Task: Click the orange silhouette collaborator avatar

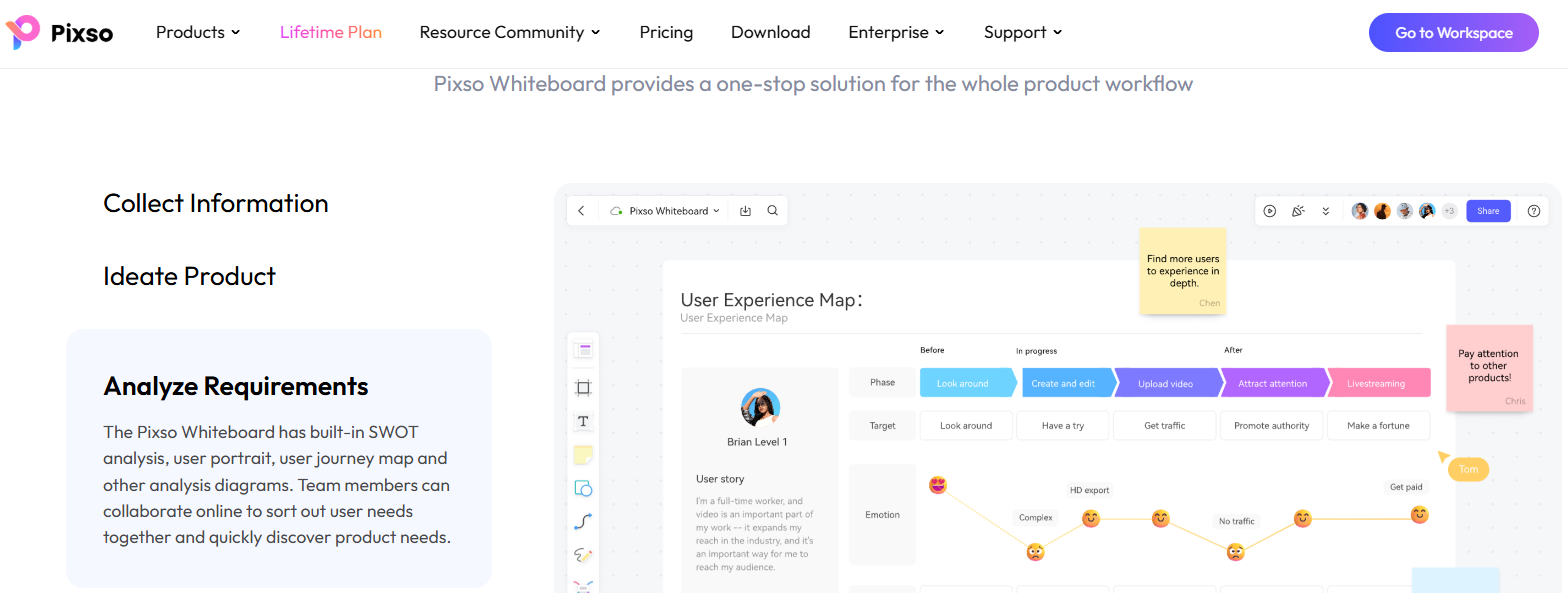Action: click(x=1383, y=211)
